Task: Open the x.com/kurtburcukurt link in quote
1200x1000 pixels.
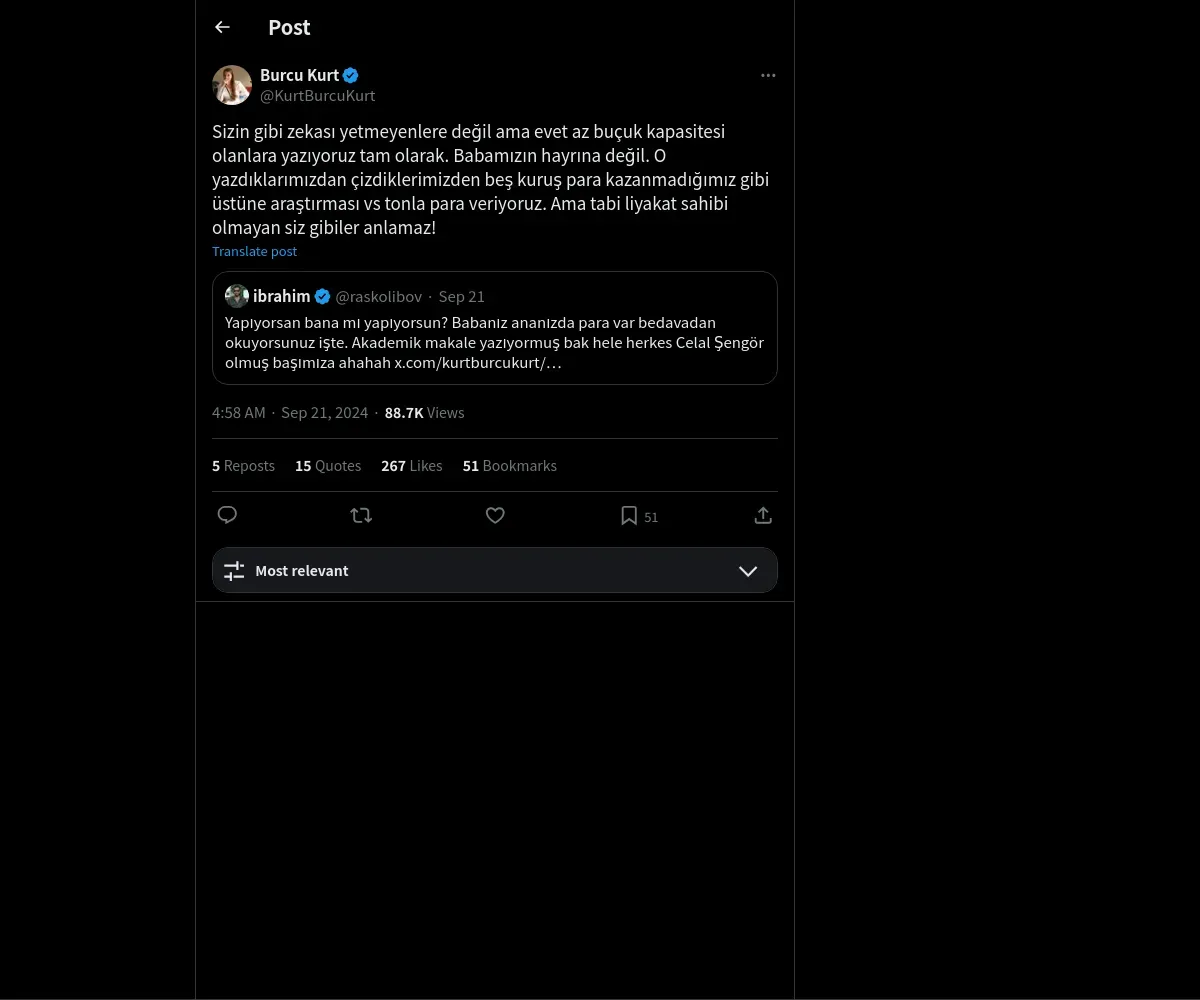Action: (478, 362)
